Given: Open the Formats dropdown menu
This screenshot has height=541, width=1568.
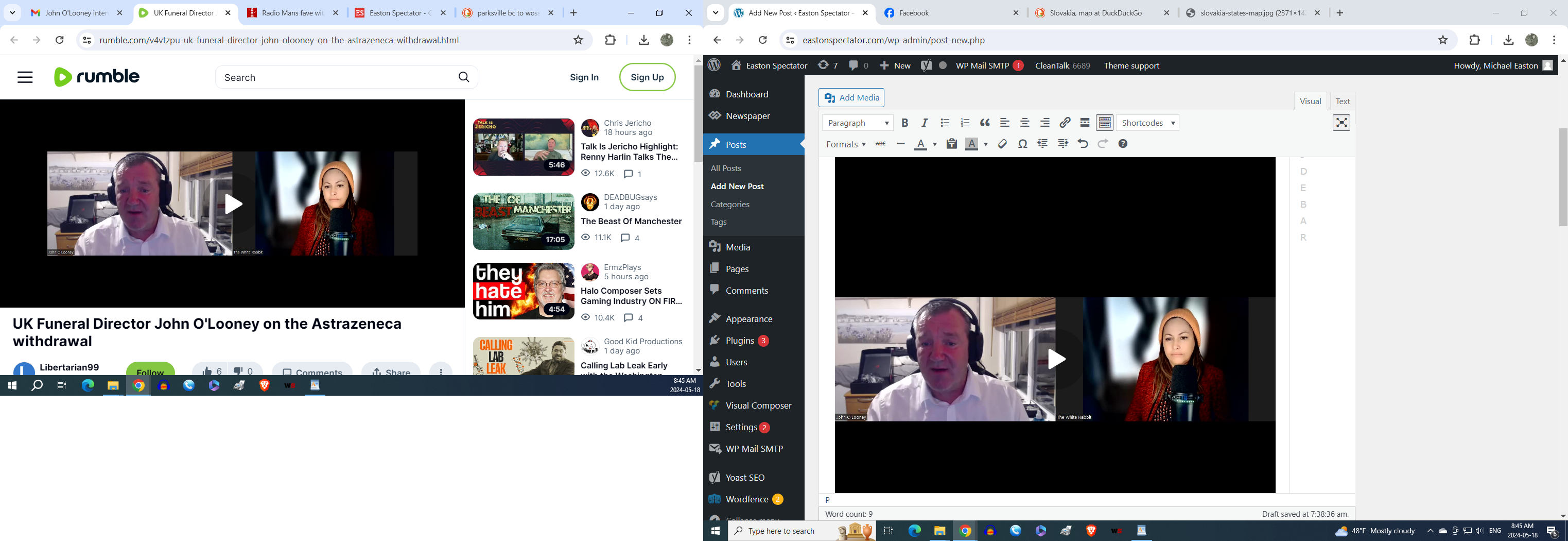Looking at the screenshot, I should pos(845,144).
